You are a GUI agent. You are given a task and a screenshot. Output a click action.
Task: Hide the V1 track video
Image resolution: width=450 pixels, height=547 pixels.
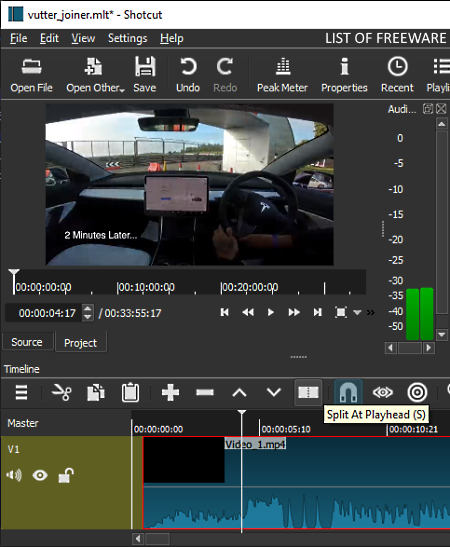40,475
